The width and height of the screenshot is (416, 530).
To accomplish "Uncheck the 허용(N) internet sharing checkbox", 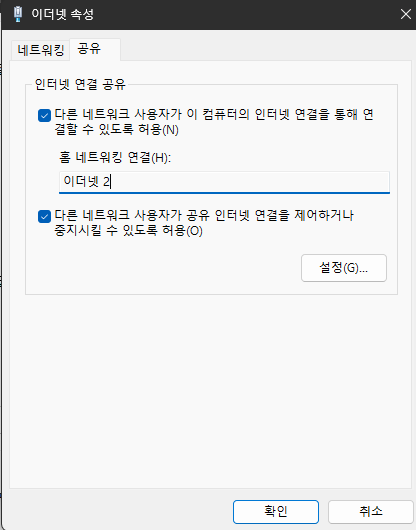I will point(44,115).
